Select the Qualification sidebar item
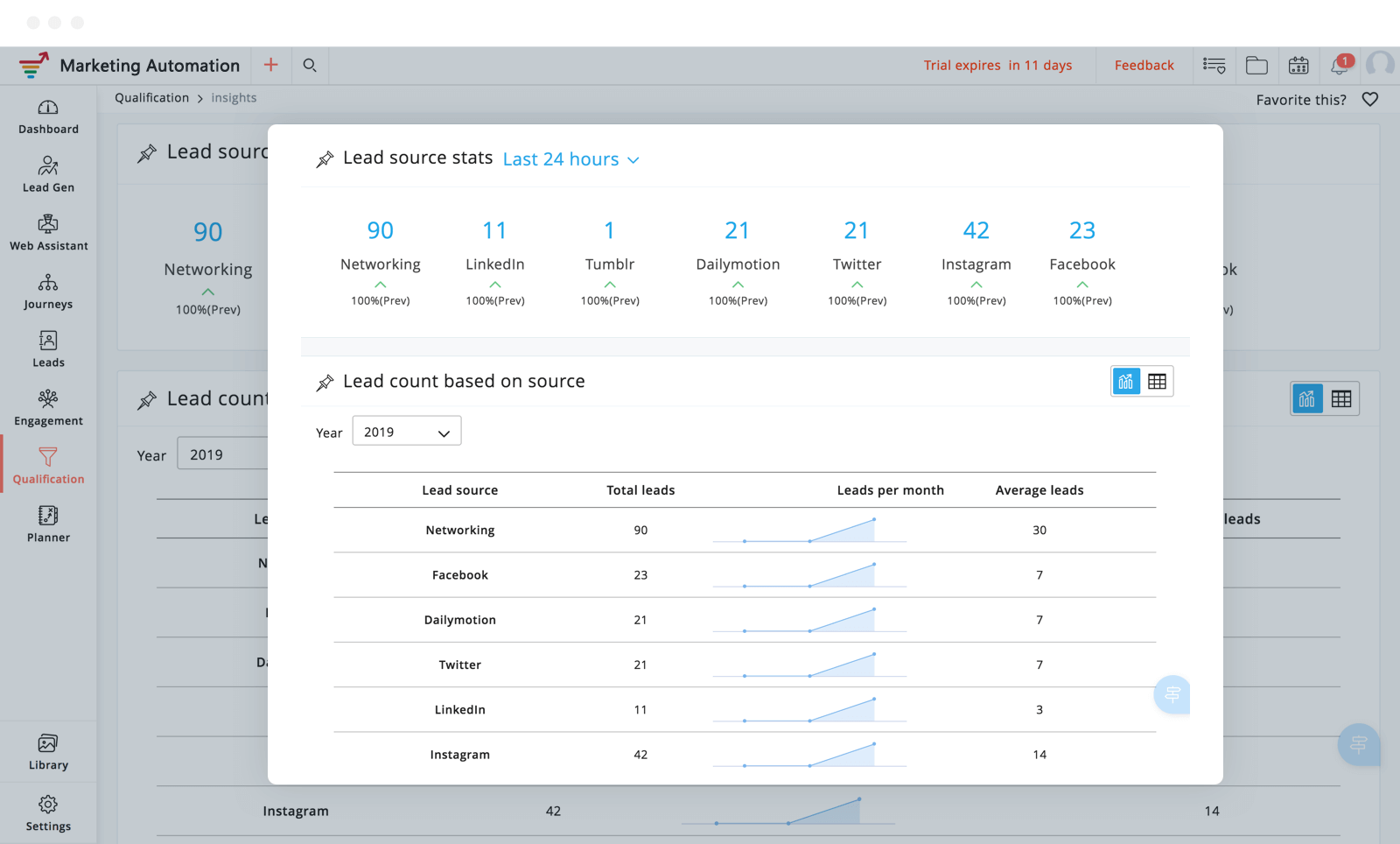Image resolution: width=1400 pixels, height=844 pixels. coord(48,467)
